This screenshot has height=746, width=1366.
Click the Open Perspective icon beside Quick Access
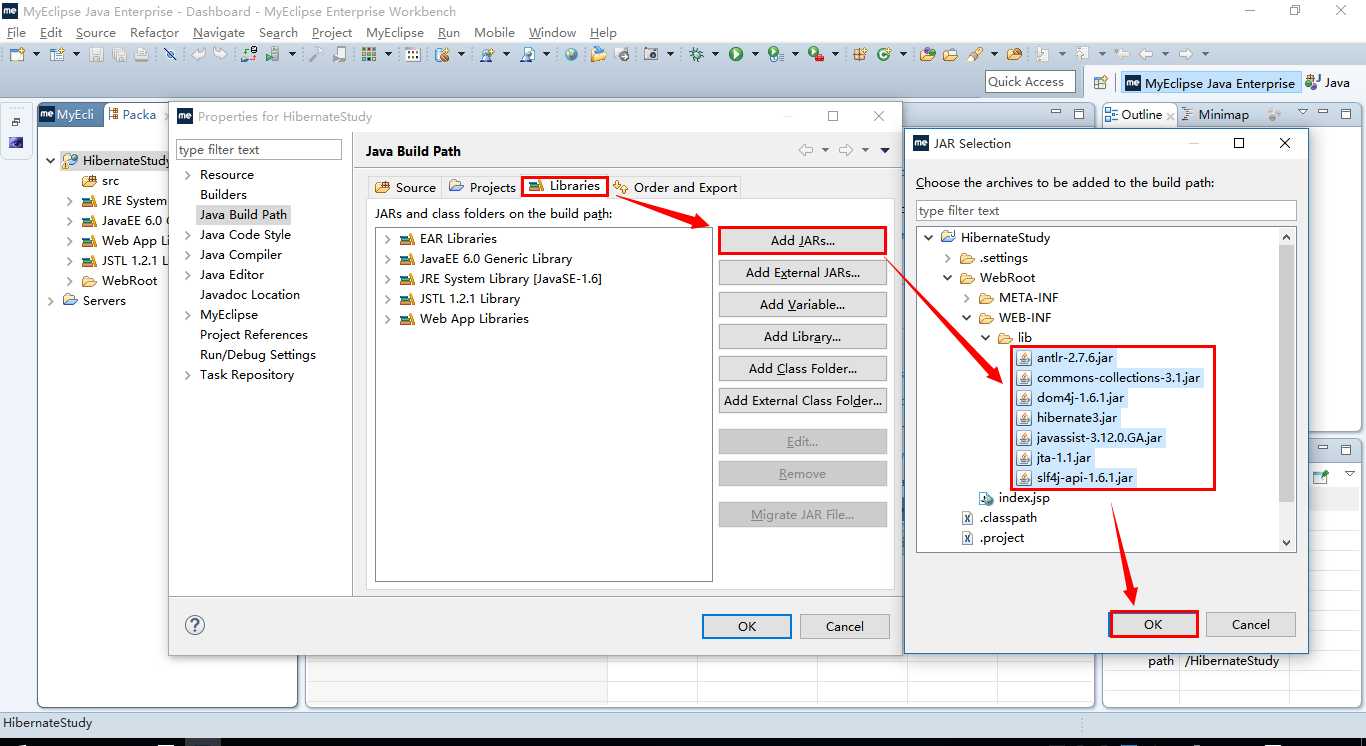pos(1100,83)
